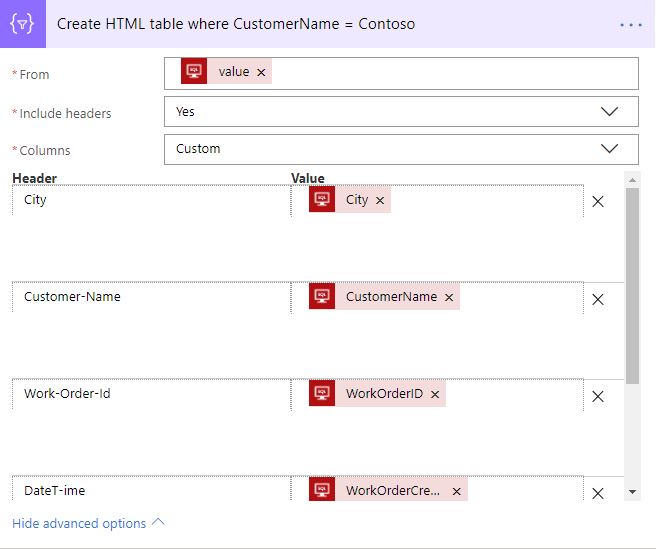Collapse with Hide advanced options link

tap(88, 523)
